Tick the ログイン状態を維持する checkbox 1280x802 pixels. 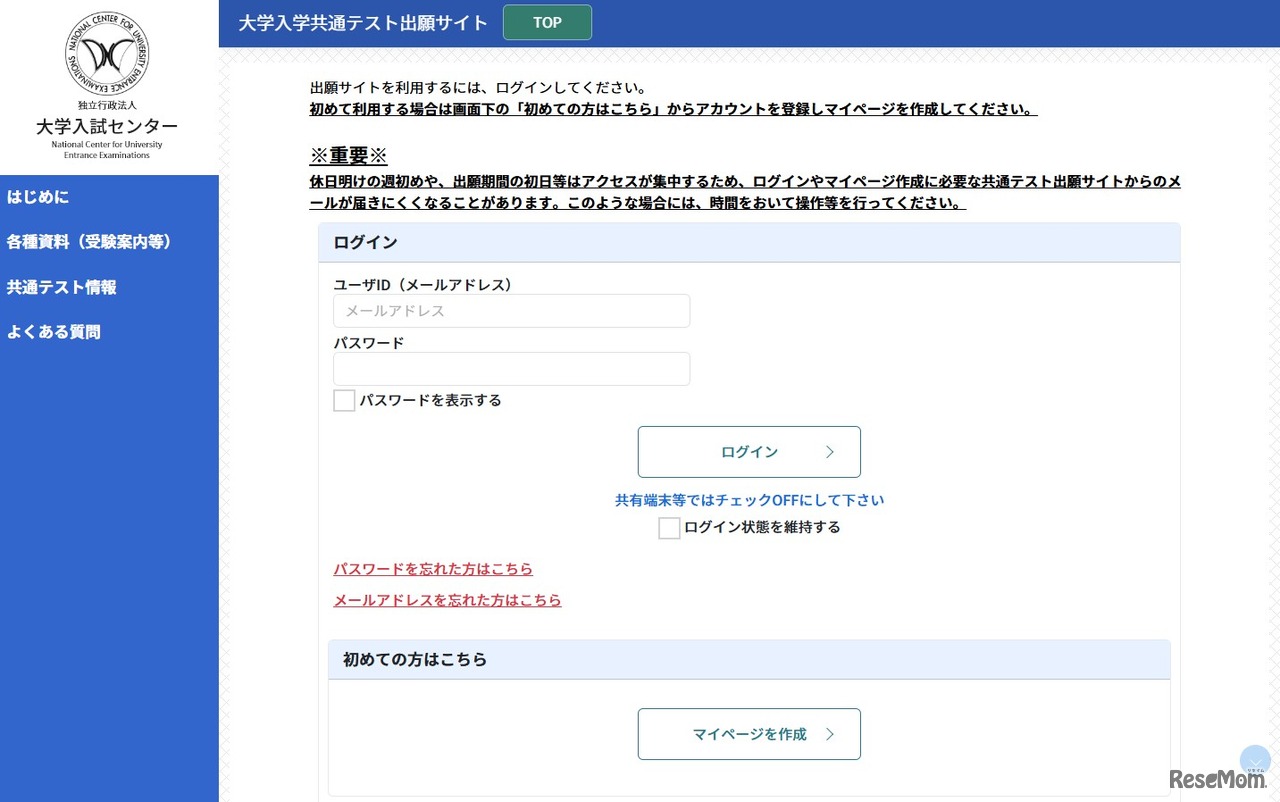point(669,528)
